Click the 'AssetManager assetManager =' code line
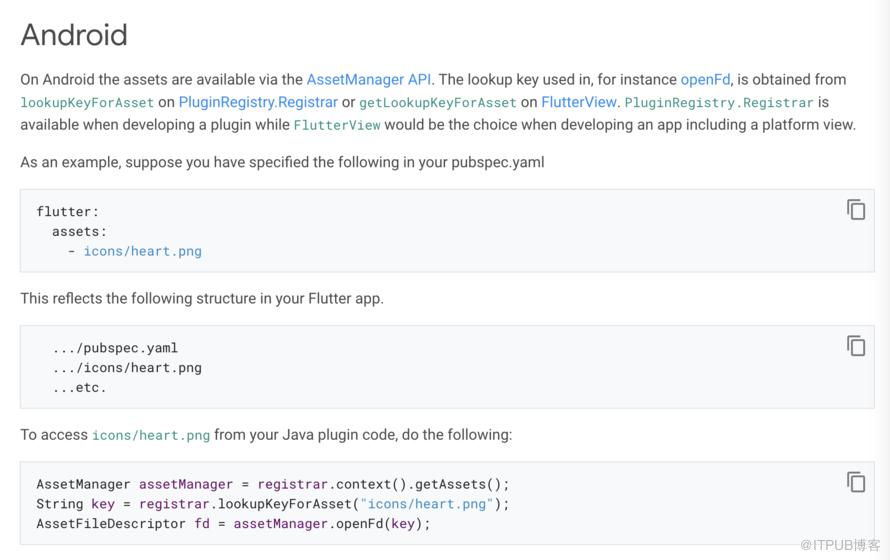 click(273, 484)
